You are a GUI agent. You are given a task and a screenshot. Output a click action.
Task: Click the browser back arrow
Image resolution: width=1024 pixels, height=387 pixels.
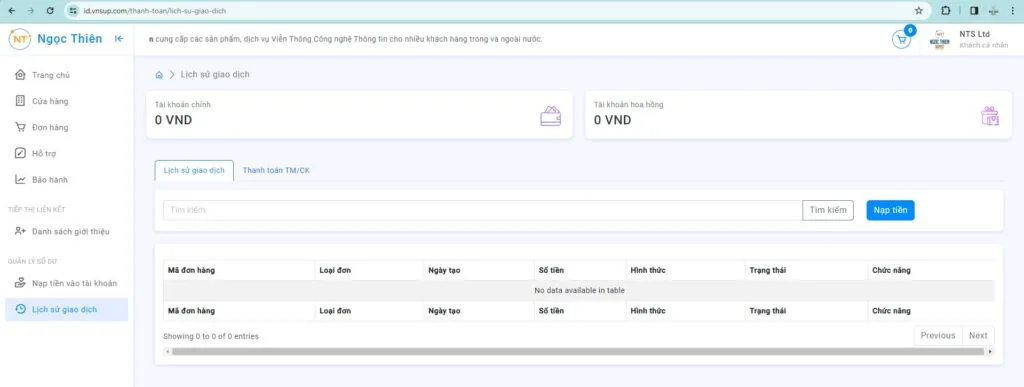(x=11, y=10)
